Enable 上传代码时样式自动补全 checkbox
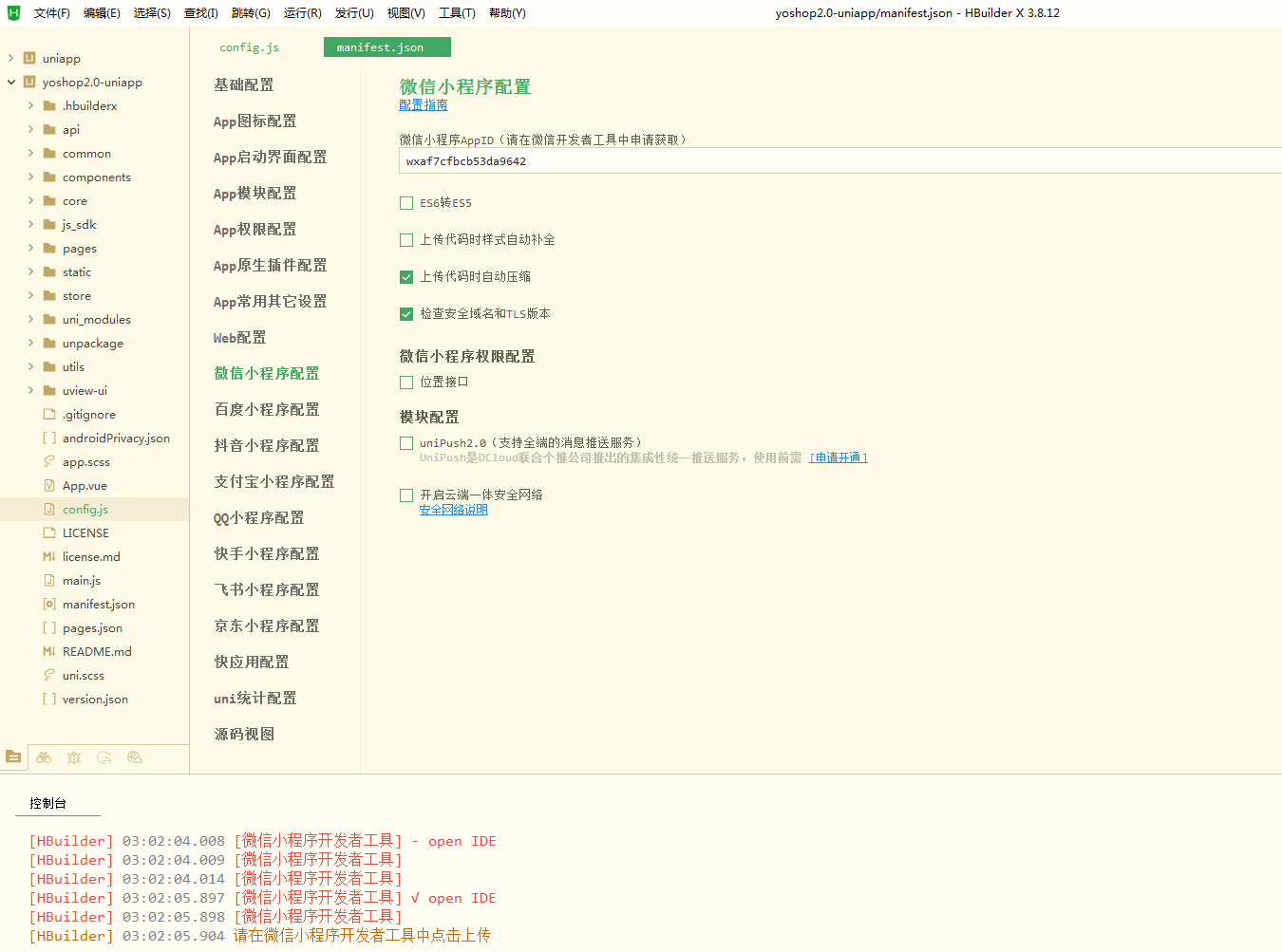Image resolution: width=1282 pixels, height=952 pixels. (406, 240)
